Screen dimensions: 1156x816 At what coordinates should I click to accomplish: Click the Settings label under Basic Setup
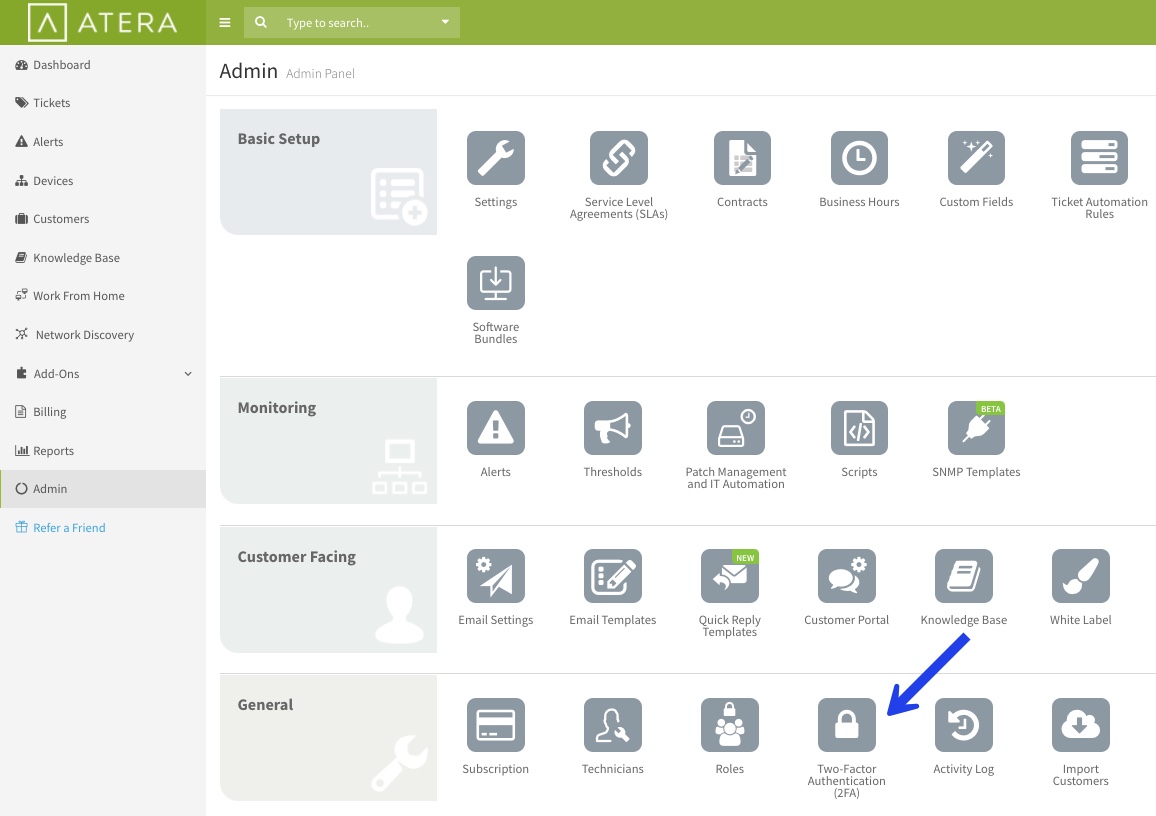495,202
